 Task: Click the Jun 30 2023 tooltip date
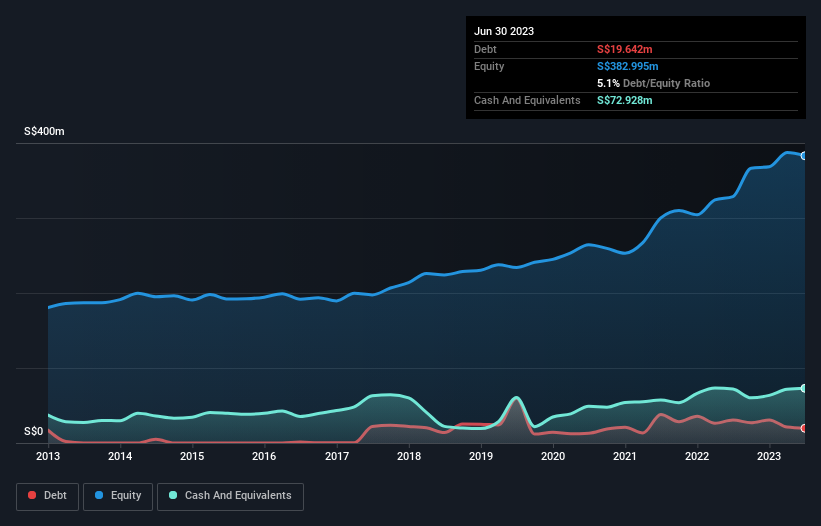click(504, 31)
